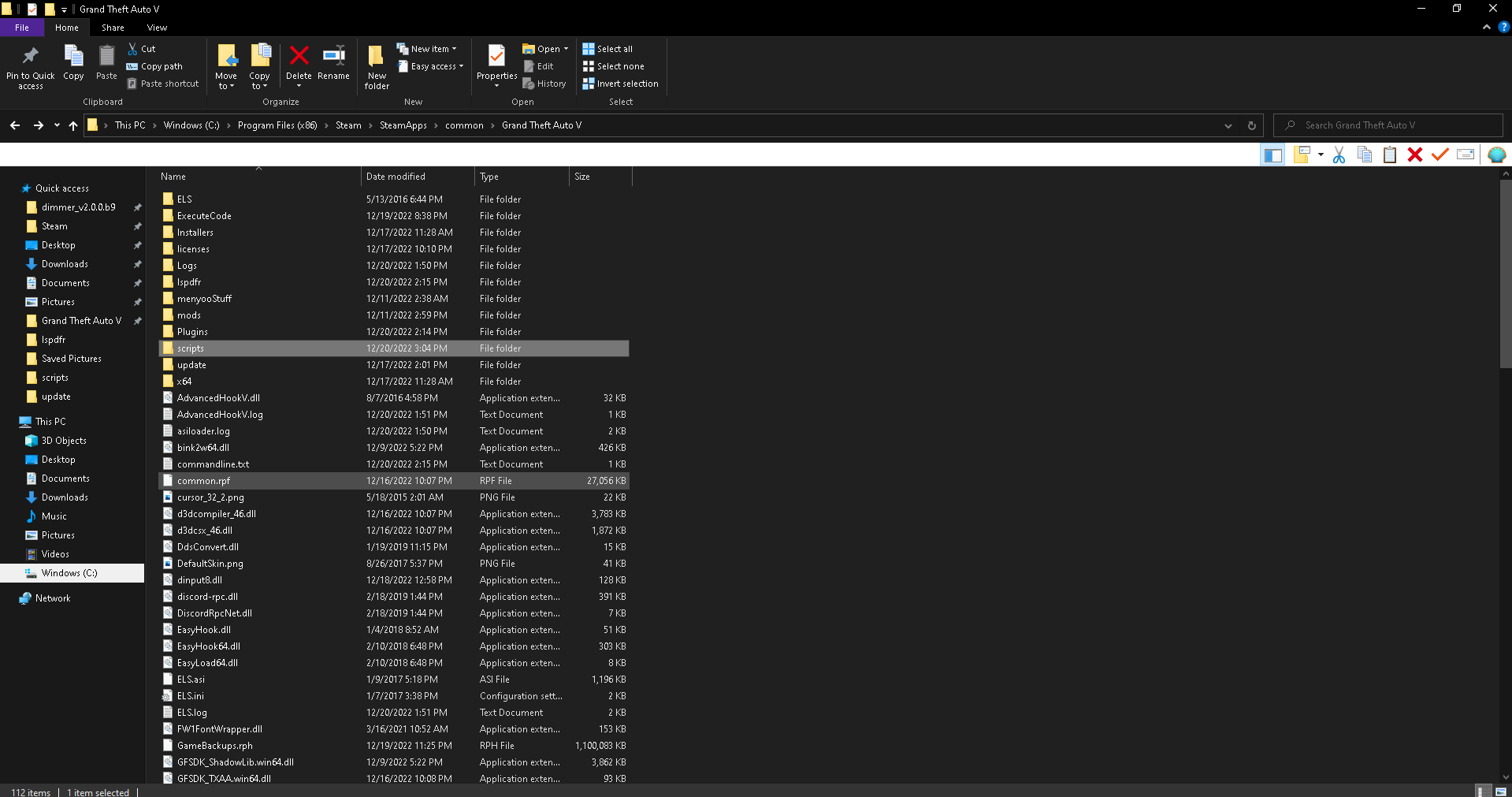The image size is (1512, 797).
Task: Refresh the address bar location
Action: pos(1251,125)
